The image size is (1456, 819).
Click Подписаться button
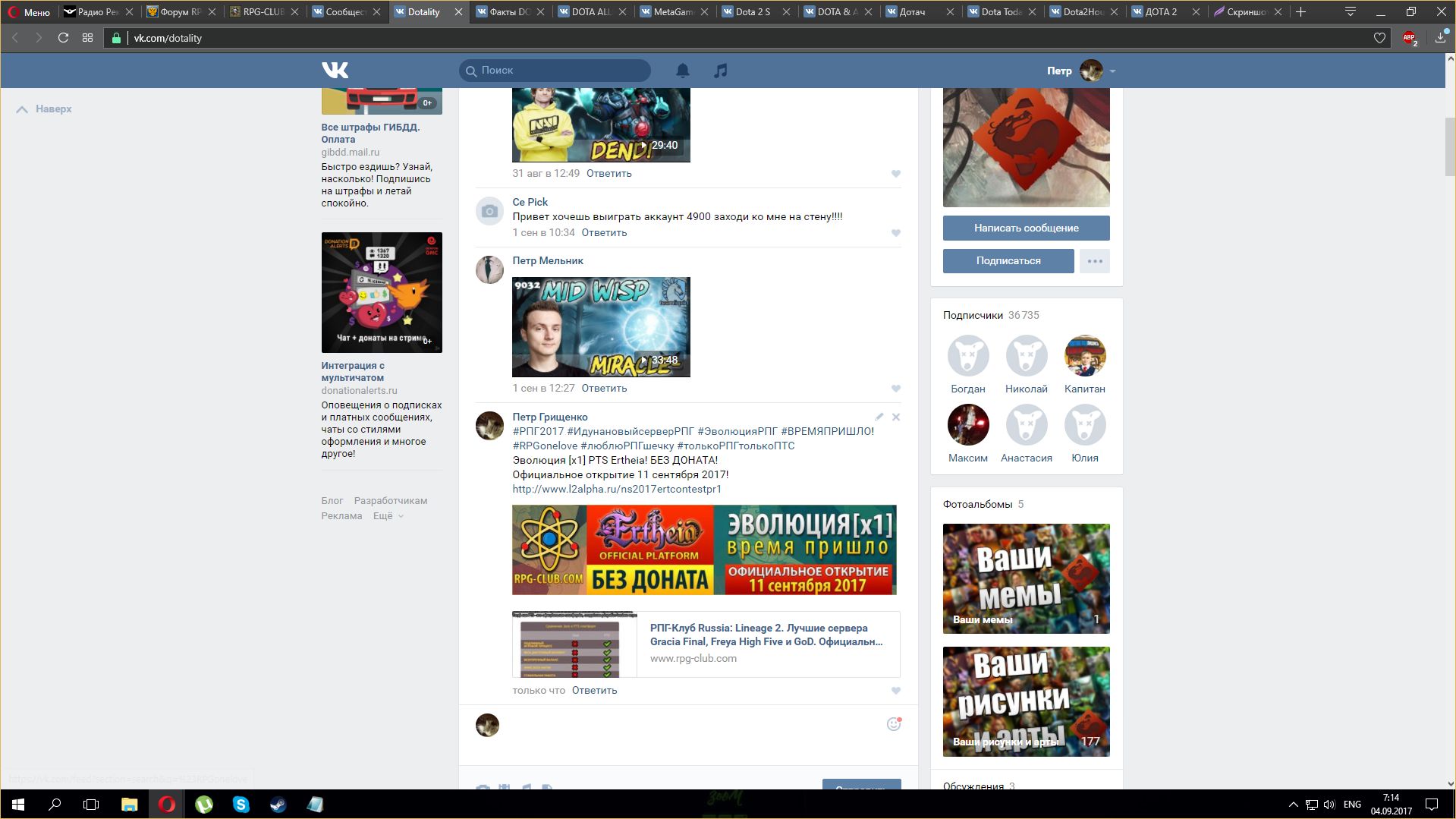click(x=1008, y=261)
